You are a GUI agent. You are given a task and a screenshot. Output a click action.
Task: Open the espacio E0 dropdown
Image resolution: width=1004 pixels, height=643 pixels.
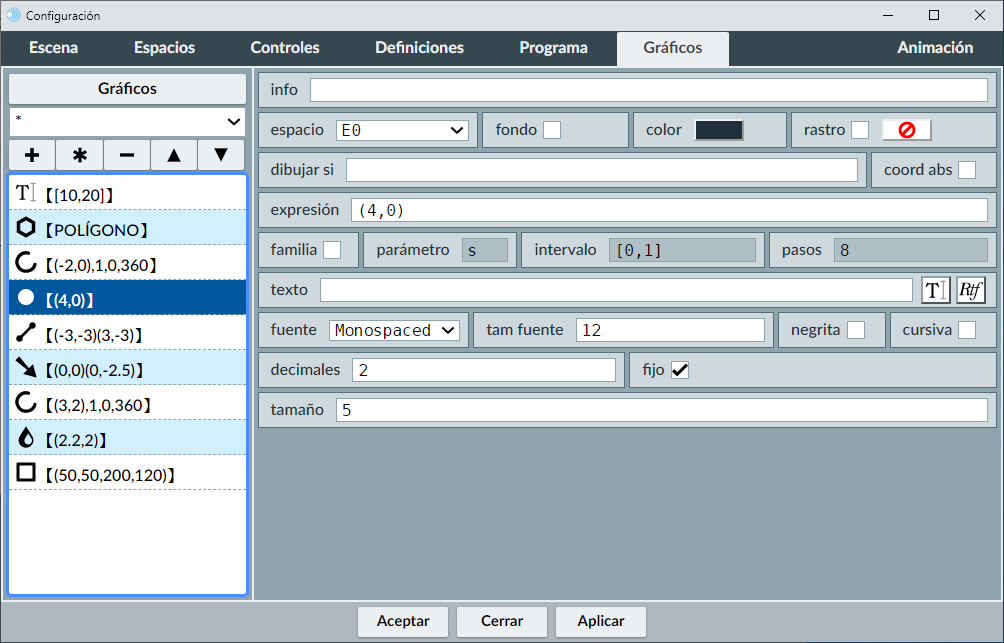point(402,130)
